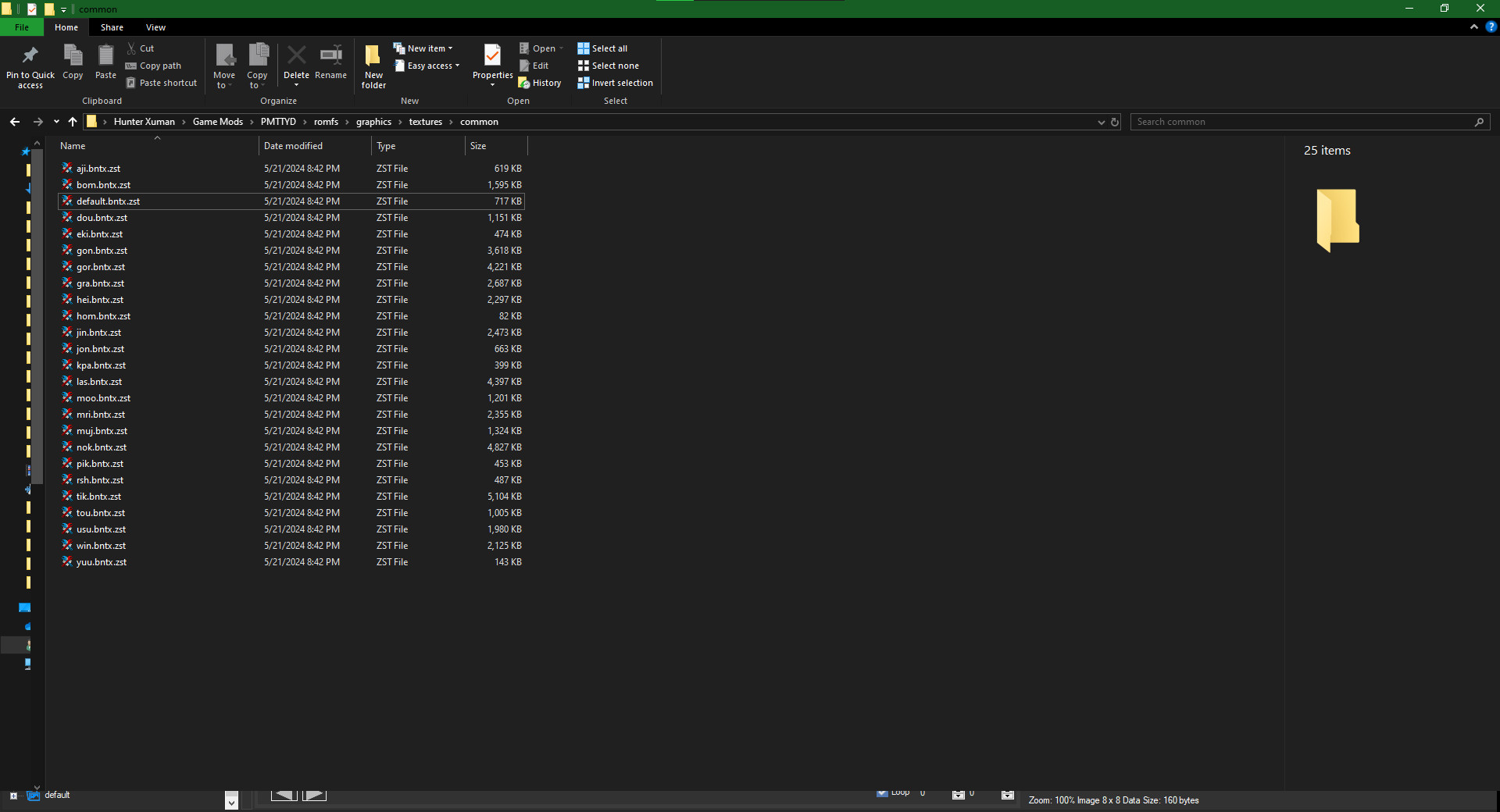Viewport: 1500px width, 812px height.
Task: Open the View ribbon tab
Action: tap(155, 27)
